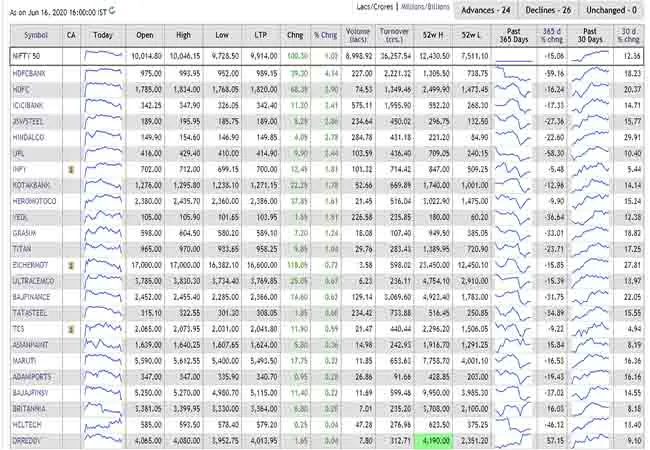Open the HDFCBANK stock link
The image size is (650, 450).
coord(29,74)
